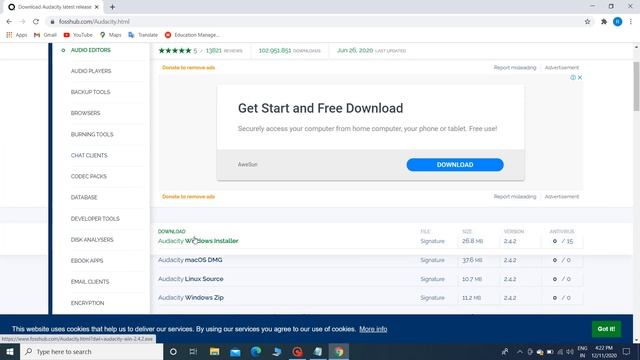This screenshot has width=640, height=360.
Task: Open the YouTube bookmark
Action: click(78, 35)
